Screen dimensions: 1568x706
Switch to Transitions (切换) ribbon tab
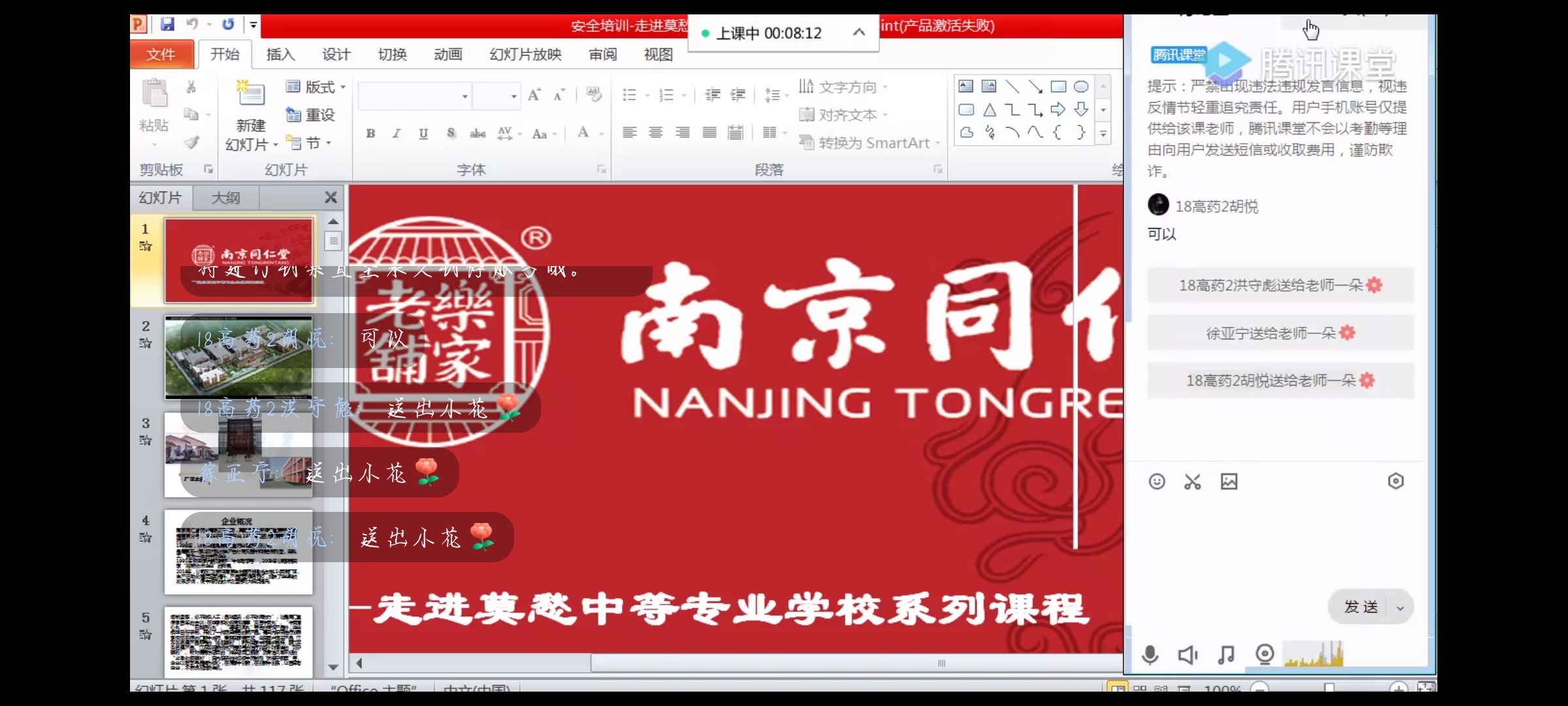point(392,54)
